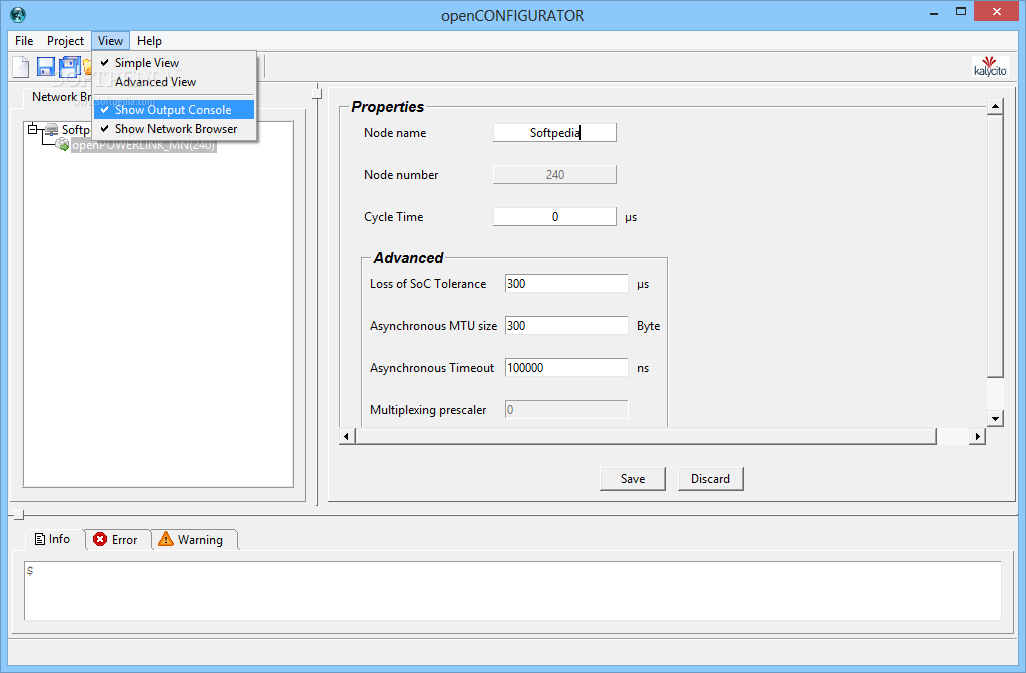Select openPOWERLINK_MN(240) tree item

(x=143, y=145)
